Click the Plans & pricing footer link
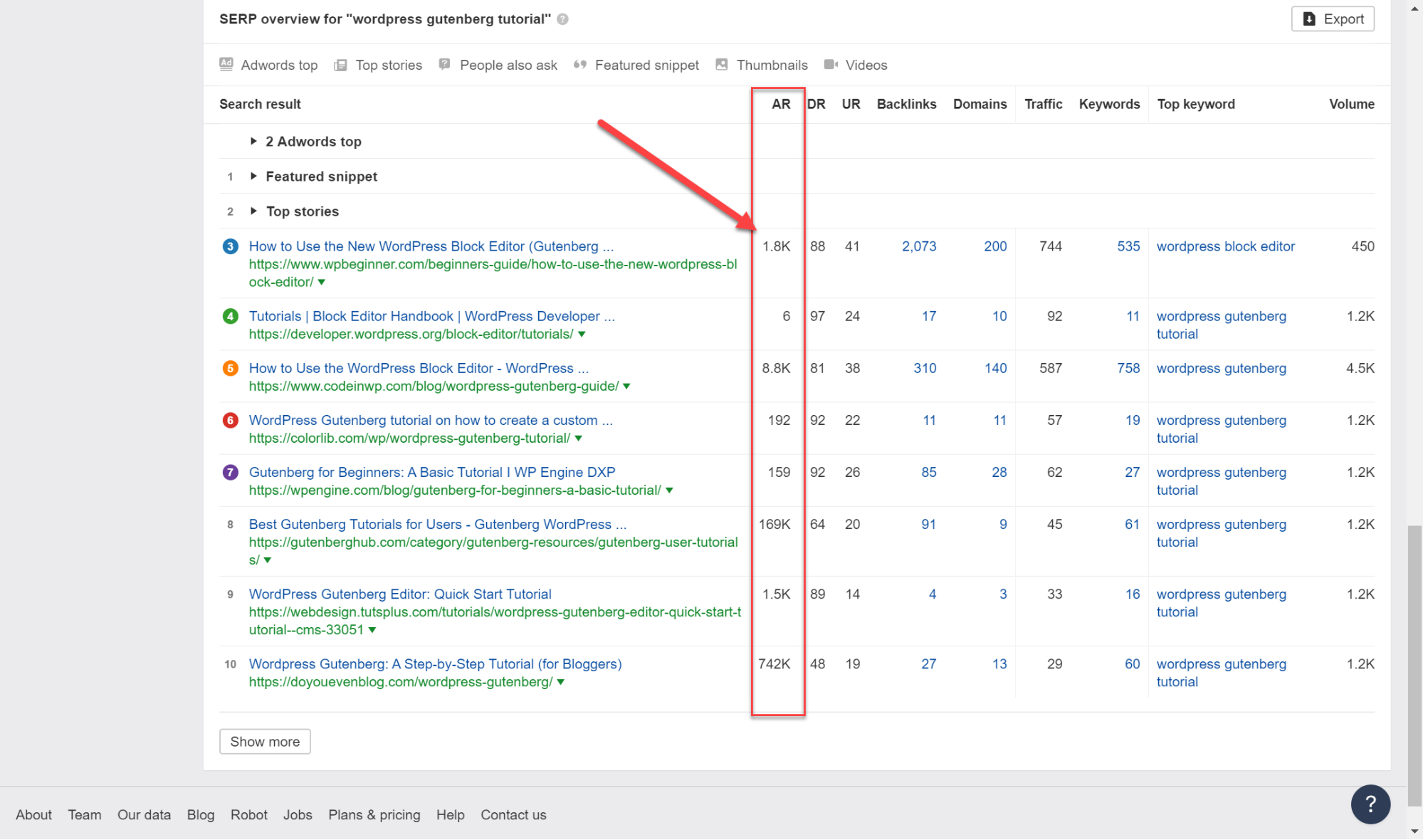Image resolution: width=1423 pixels, height=840 pixels. coord(374,815)
